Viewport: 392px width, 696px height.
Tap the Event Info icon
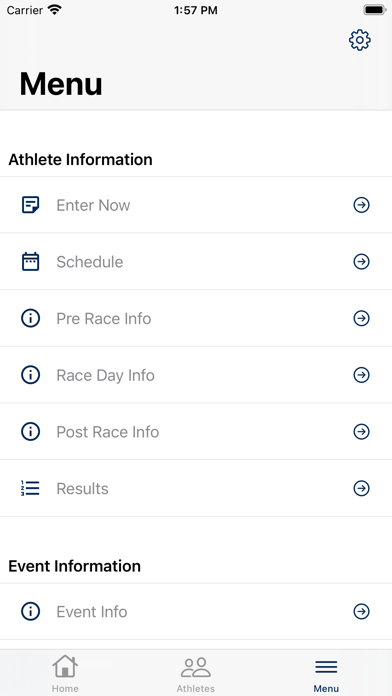[31, 612]
